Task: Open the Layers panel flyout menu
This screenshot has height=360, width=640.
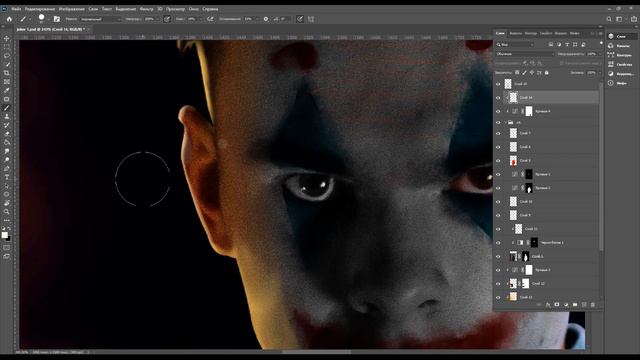Action: 600,33
